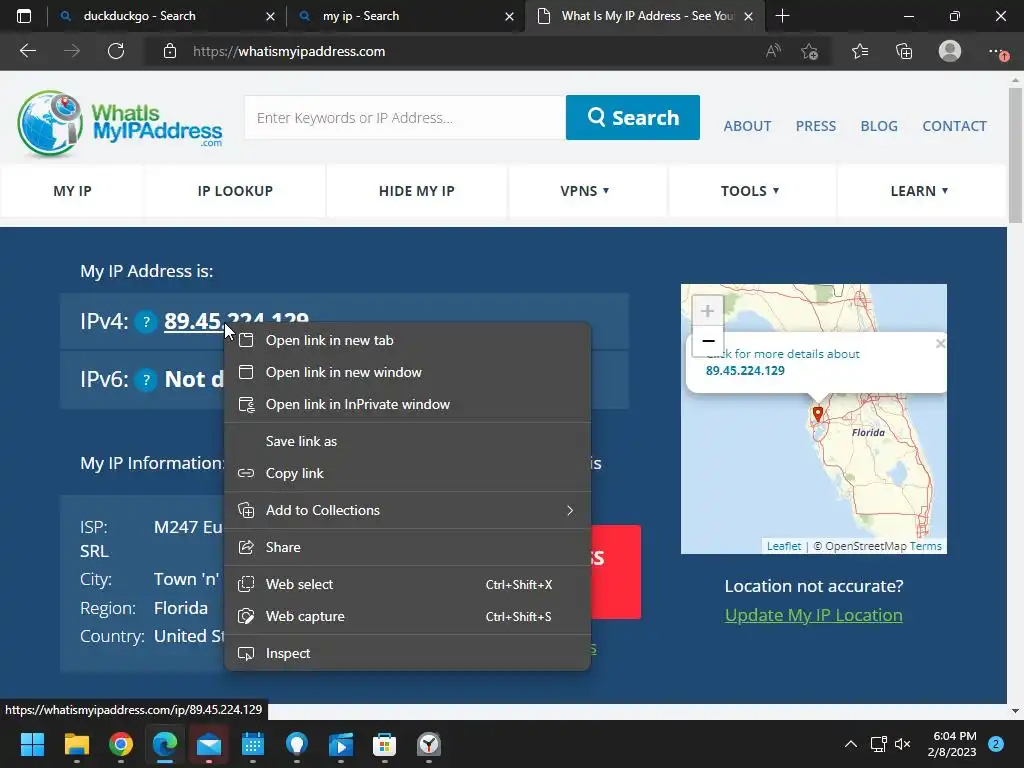The image size is (1024, 768).
Task: Close the map popup
Action: [940, 344]
